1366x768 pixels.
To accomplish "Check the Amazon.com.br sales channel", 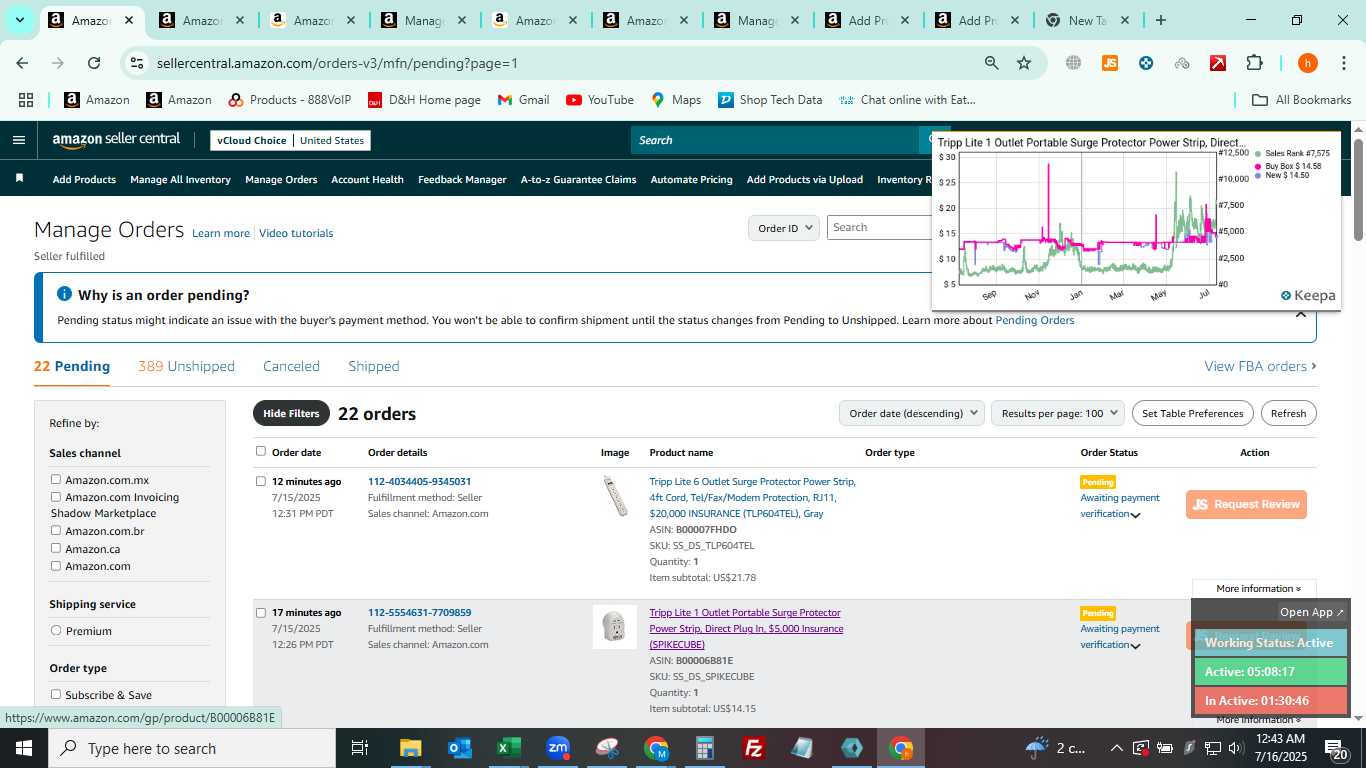I will 56,531.
